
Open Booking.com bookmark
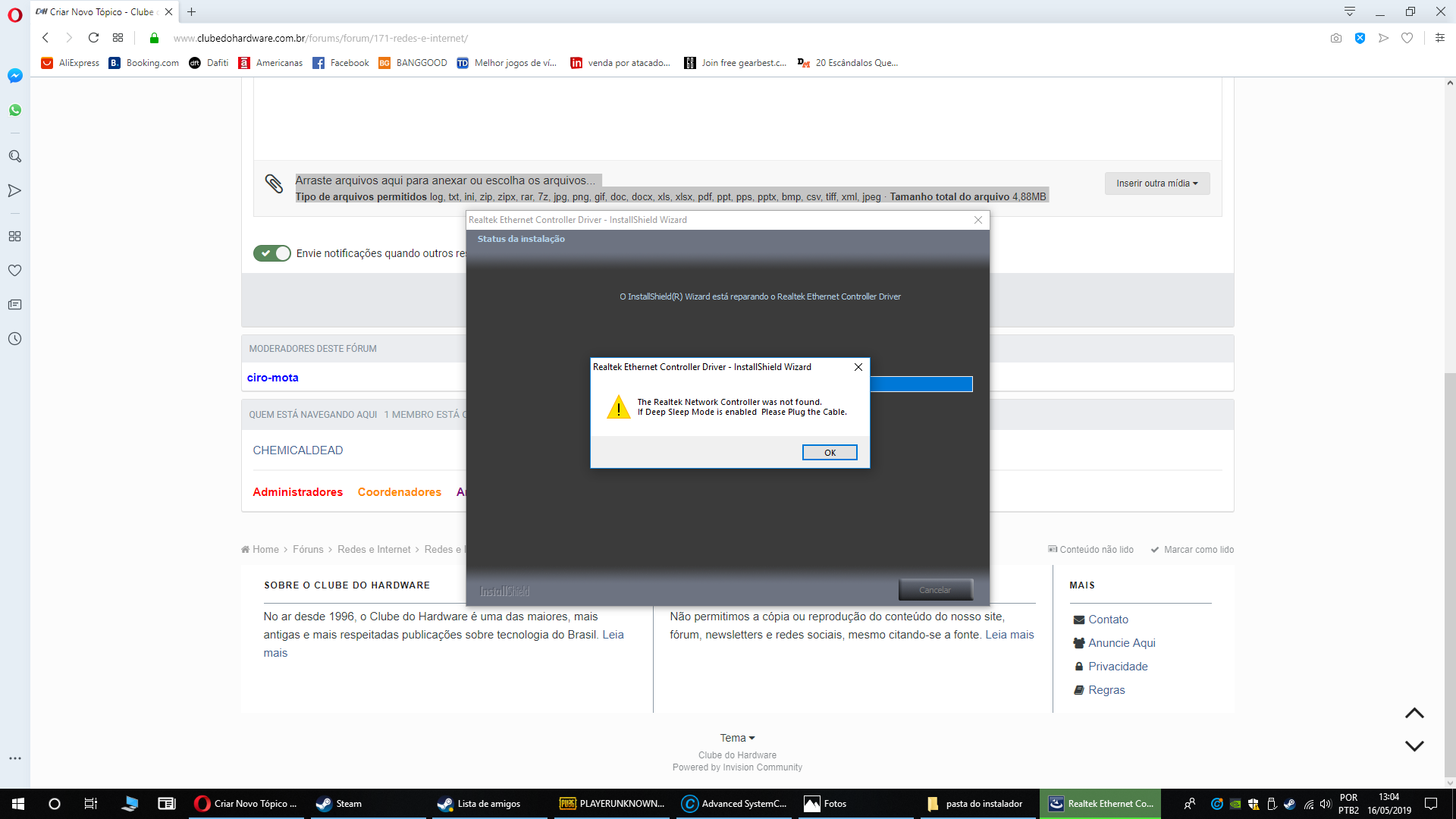pyautogui.click(x=144, y=63)
